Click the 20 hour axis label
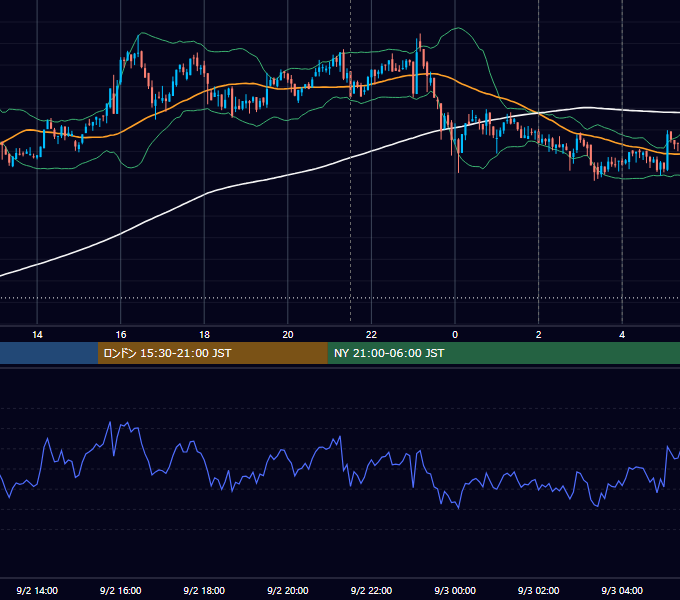Viewport: 680px width, 600px height. [x=288, y=335]
